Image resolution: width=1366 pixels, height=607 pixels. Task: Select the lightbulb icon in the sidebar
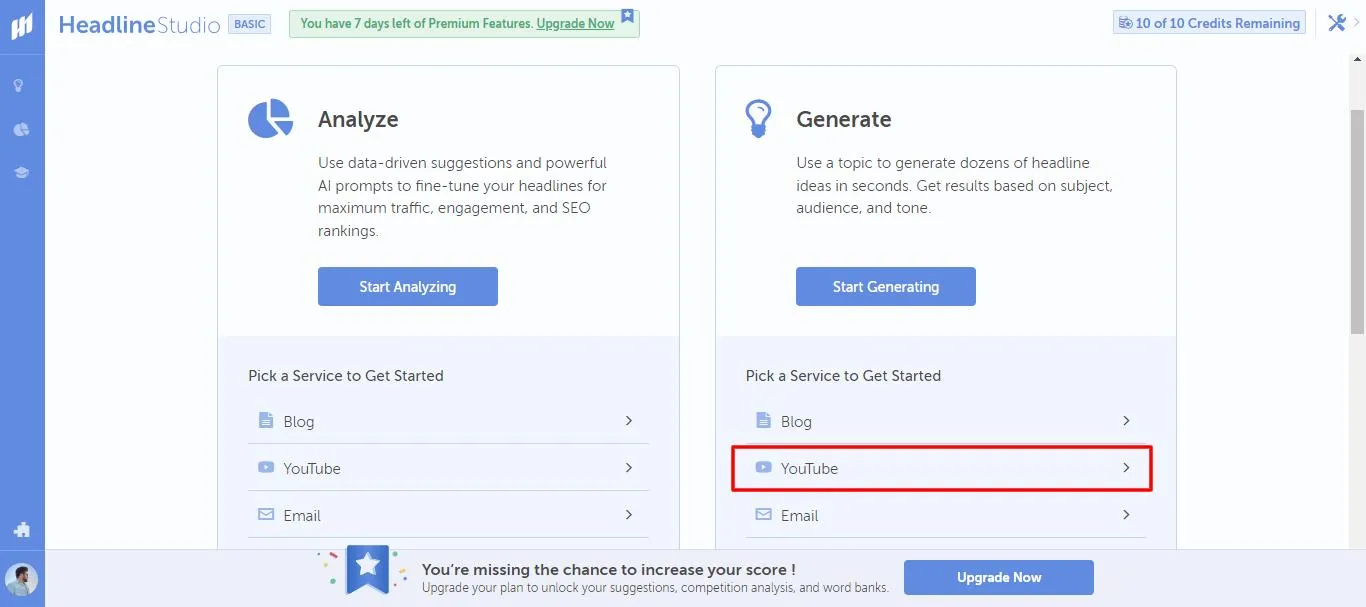(x=21, y=85)
